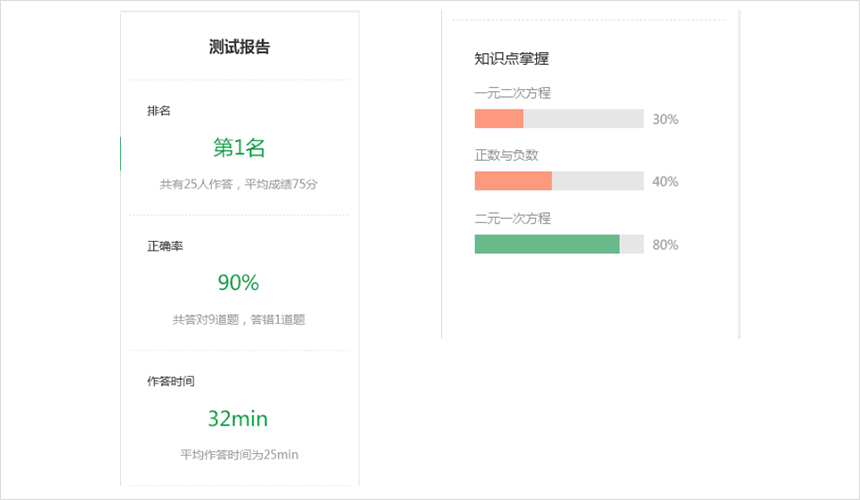Click the 80% percentage label
Viewport: 860px width, 500px height.
tap(665, 245)
